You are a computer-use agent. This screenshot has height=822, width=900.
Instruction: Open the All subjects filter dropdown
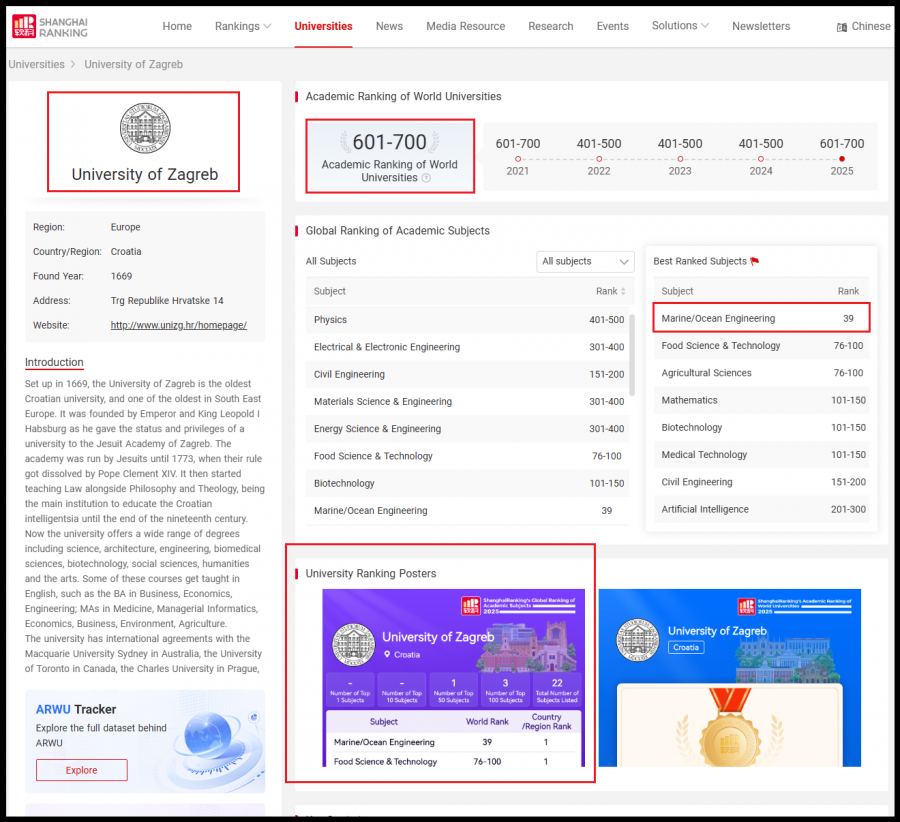click(x=585, y=261)
